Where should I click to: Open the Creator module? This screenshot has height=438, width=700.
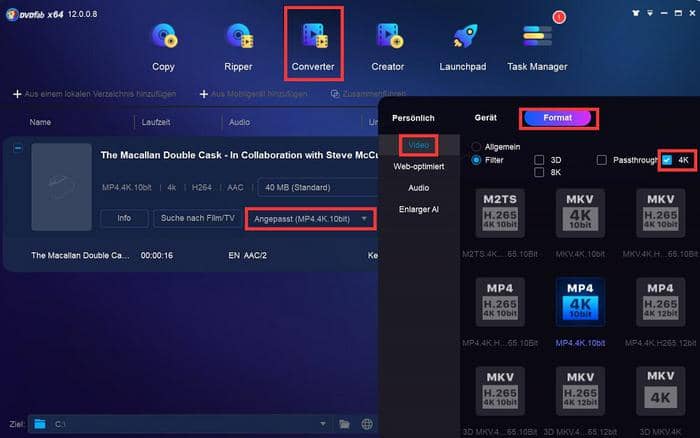pyautogui.click(x=388, y=46)
